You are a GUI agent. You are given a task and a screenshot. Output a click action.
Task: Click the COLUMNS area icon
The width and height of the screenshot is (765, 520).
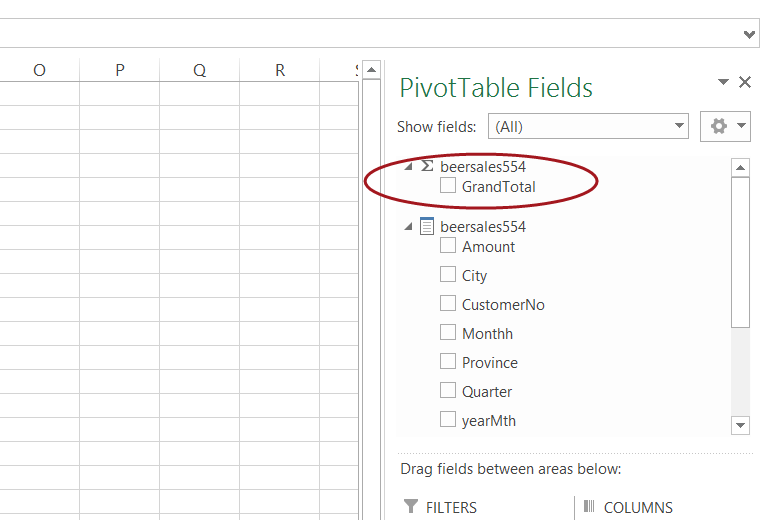(589, 507)
